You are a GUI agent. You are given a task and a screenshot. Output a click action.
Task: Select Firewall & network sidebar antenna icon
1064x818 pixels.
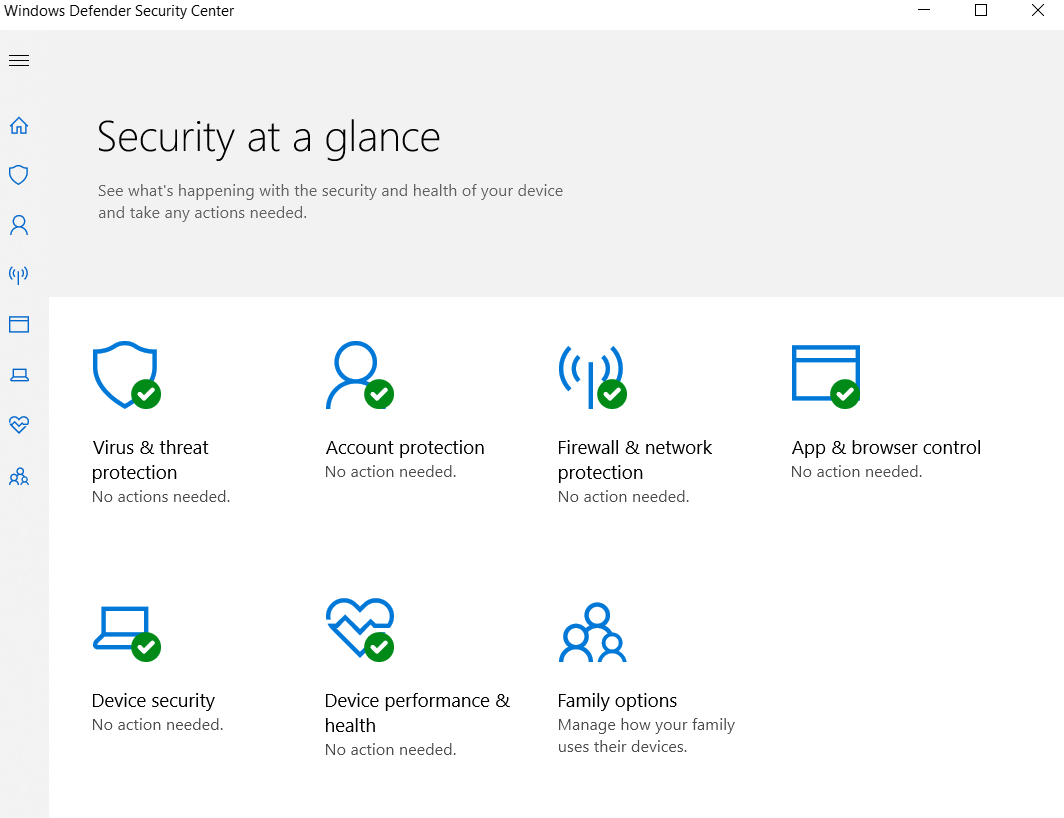click(19, 274)
